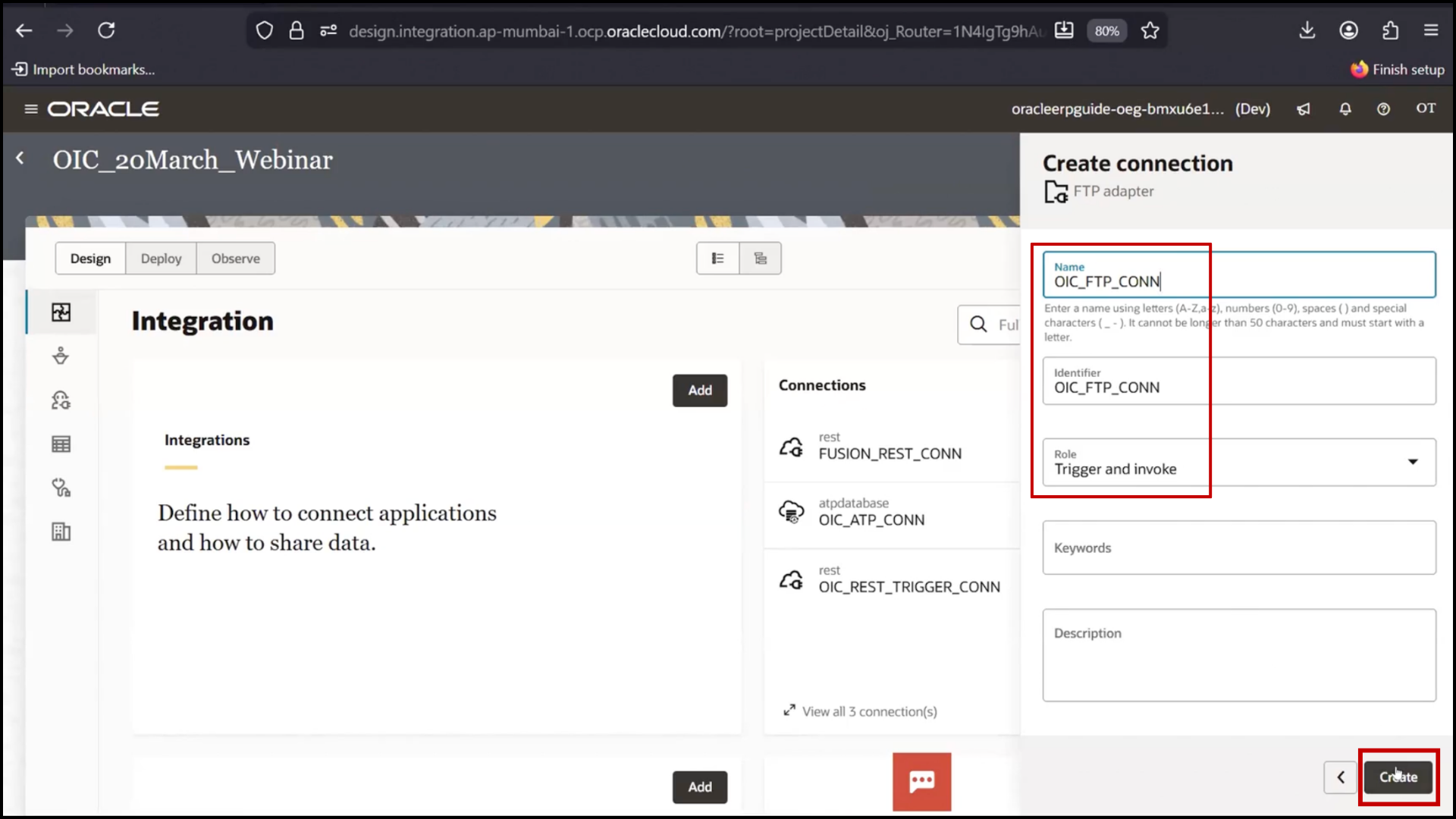Open the tracking protection shield icon
Viewport: 1456px width, 819px height.
tap(264, 30)
